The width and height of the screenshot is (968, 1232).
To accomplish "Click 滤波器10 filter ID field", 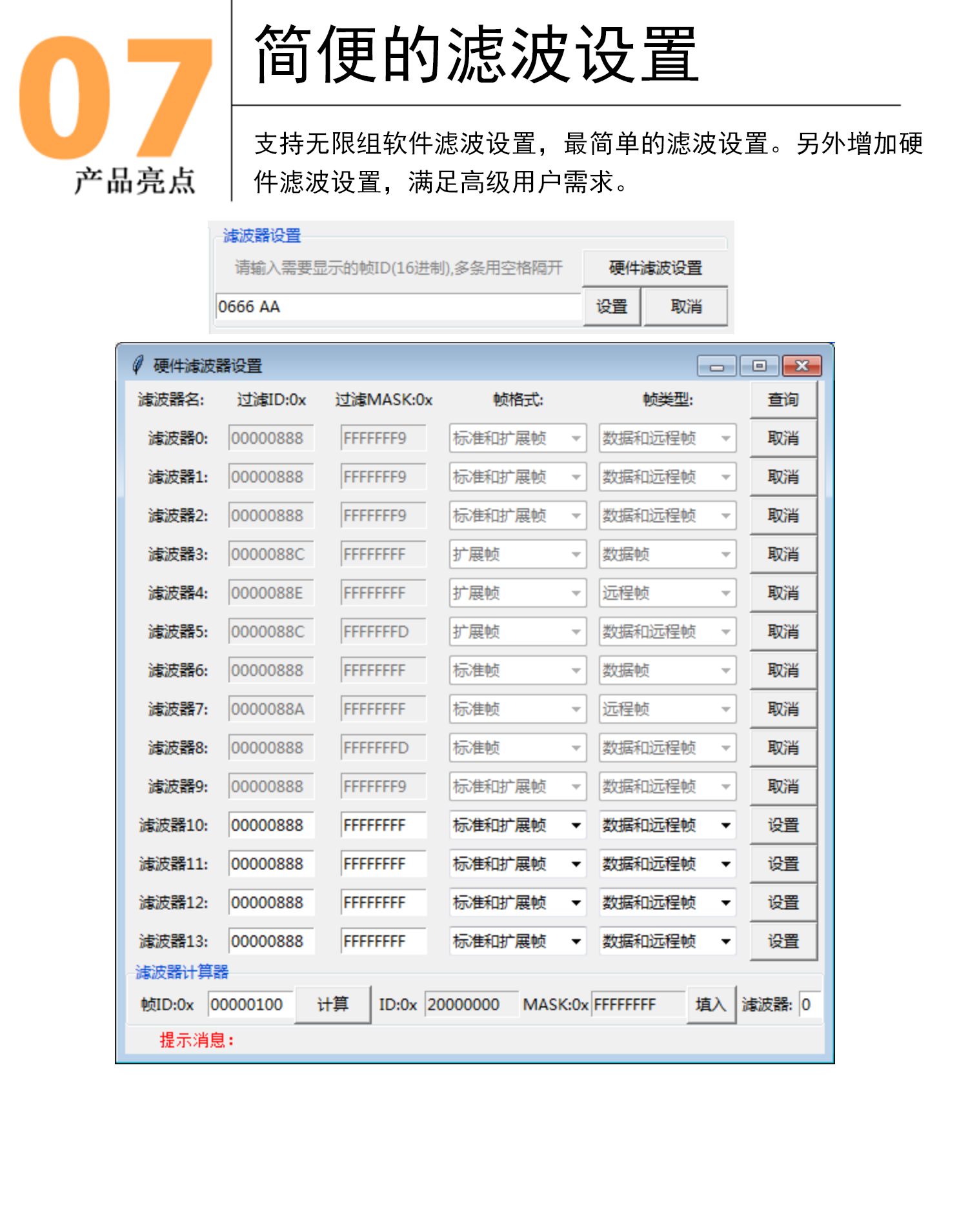I will [x=271, y=826].
